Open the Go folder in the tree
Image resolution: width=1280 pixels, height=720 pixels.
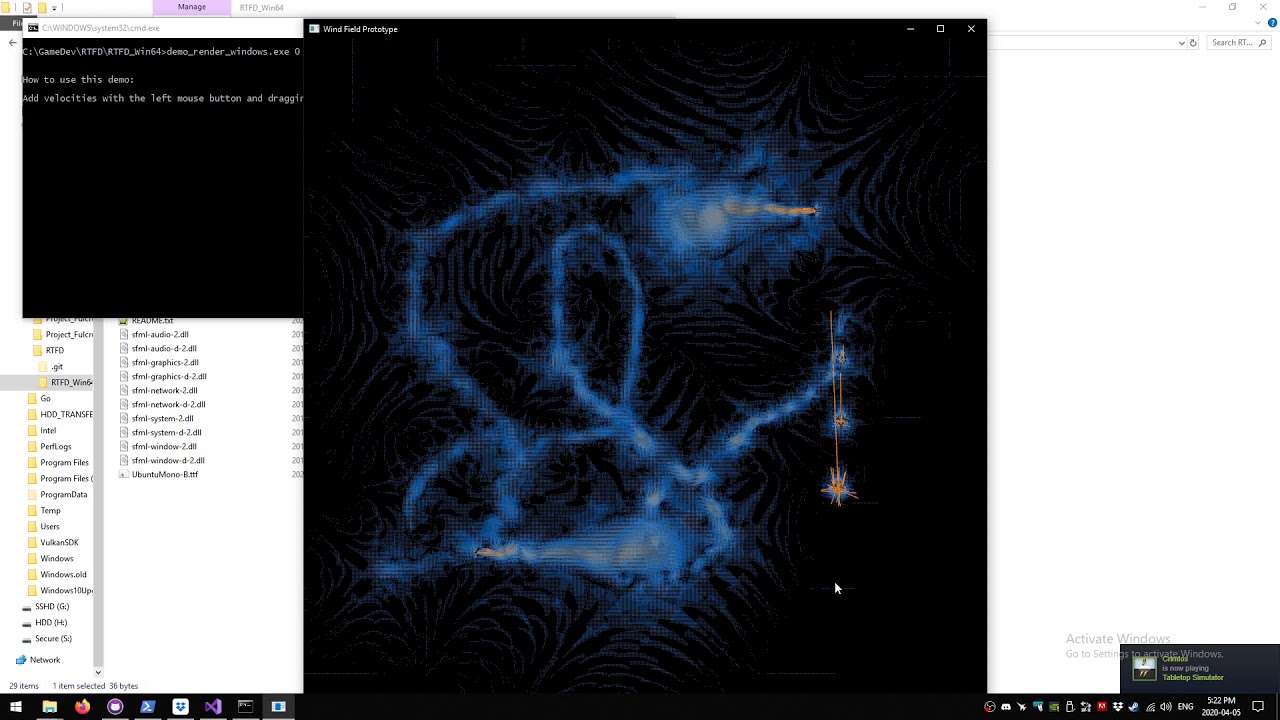[40, 399]
